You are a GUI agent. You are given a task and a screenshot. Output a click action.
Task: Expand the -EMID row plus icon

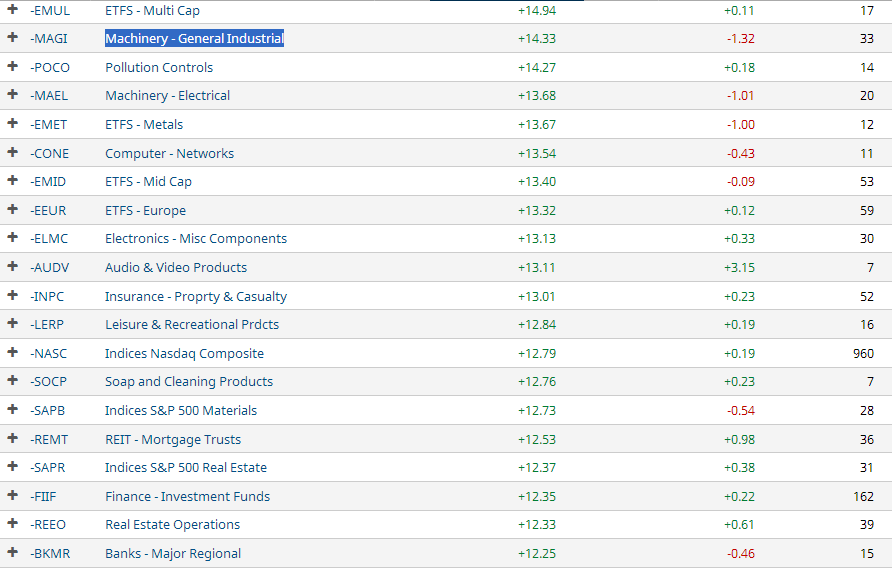click(12, 180)
